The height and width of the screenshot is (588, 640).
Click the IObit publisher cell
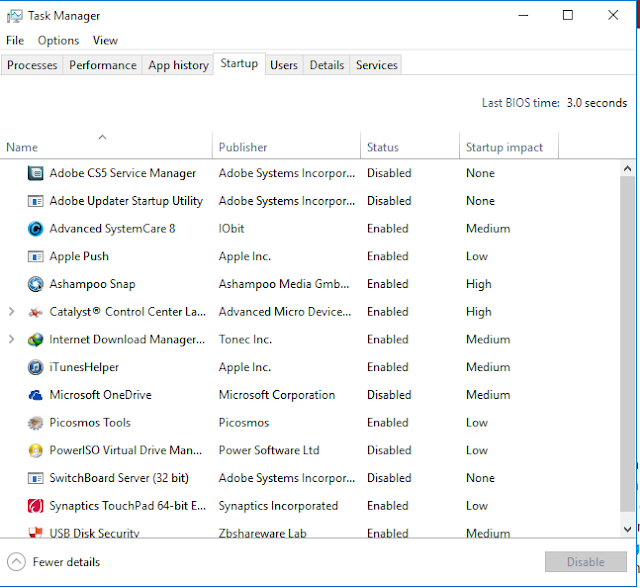(231, 229)
